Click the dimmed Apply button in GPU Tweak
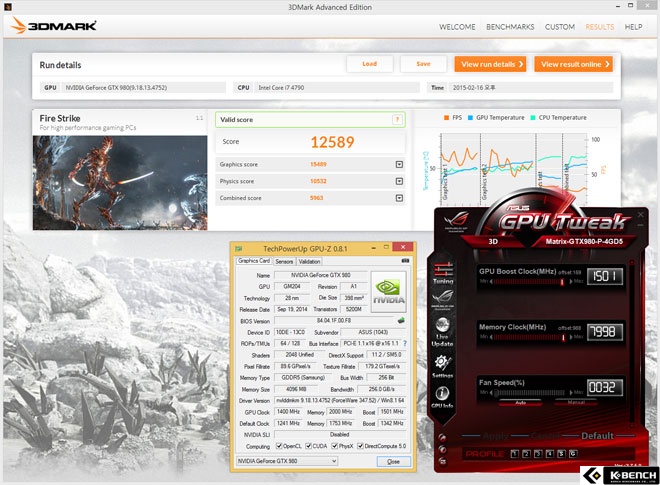 495,436
